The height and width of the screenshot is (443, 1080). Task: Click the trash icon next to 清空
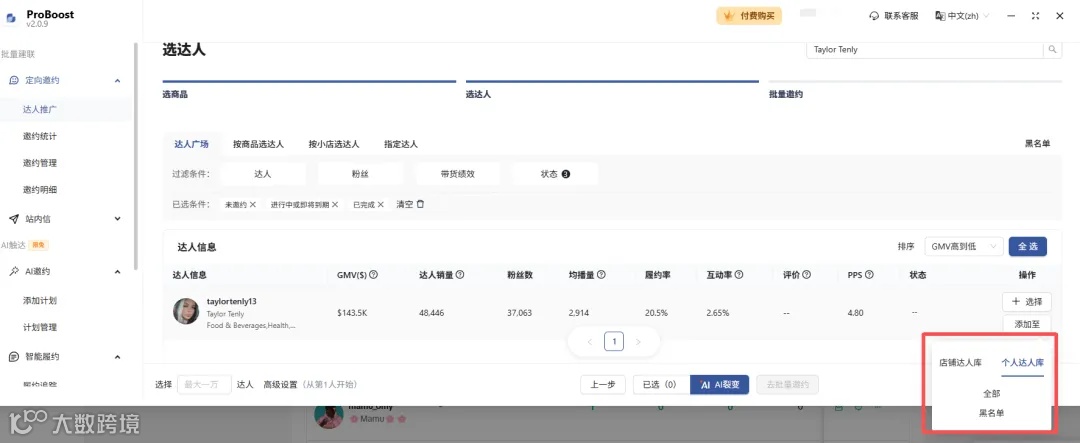click(420, 204)
